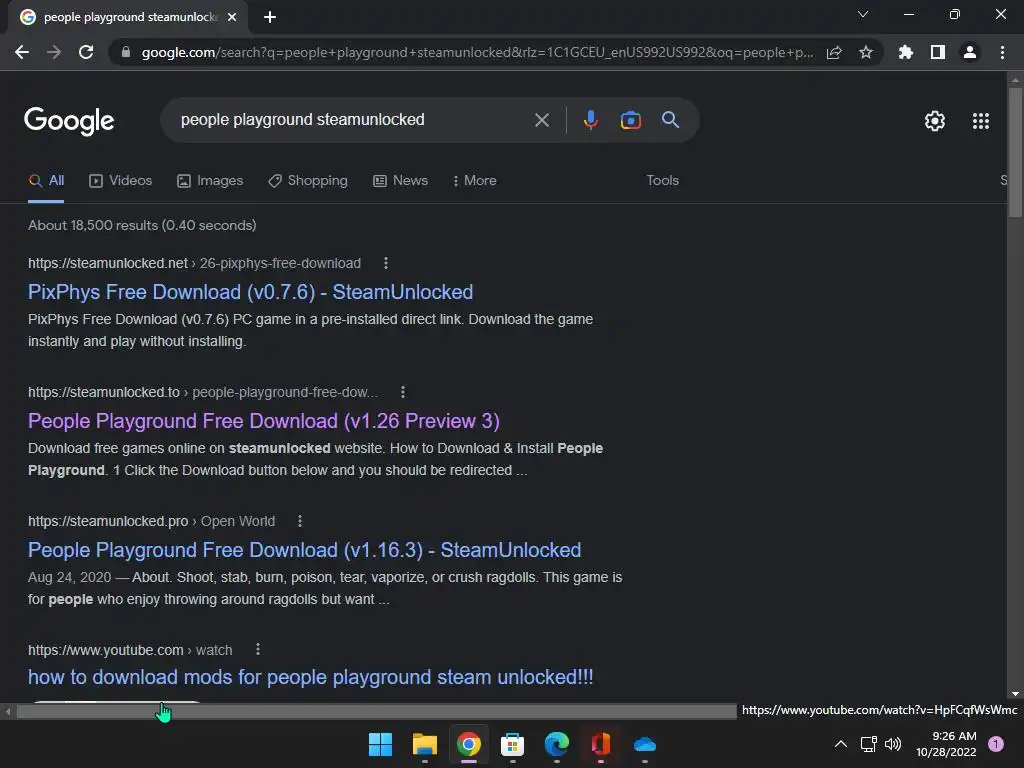Switch to the Images tab

(x=210, y=181)
